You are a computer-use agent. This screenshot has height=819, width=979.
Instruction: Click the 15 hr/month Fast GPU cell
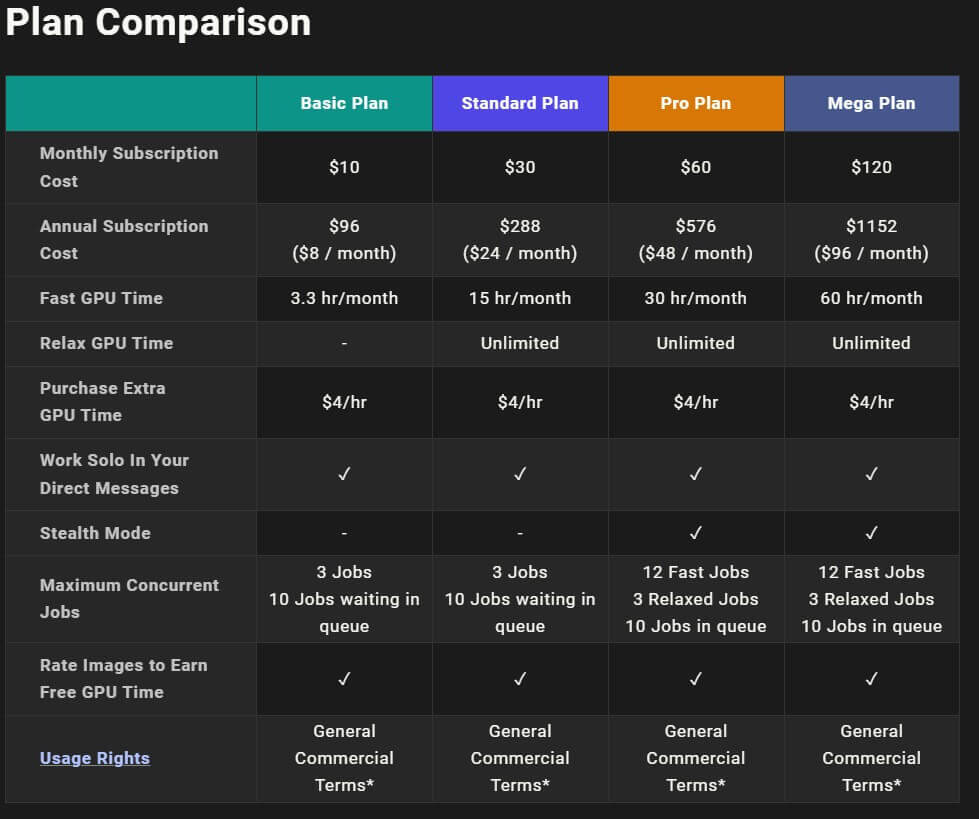click(x=520, y=298)
